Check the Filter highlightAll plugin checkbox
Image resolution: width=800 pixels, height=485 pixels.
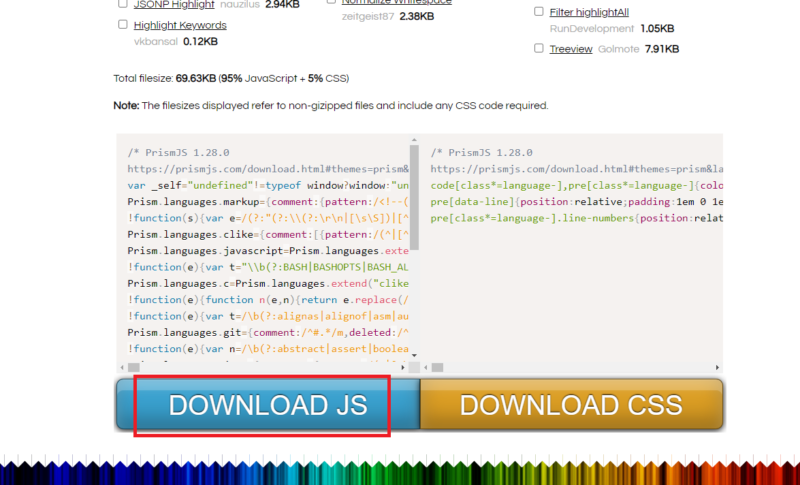pyautogui.click(x=539, y=11)
